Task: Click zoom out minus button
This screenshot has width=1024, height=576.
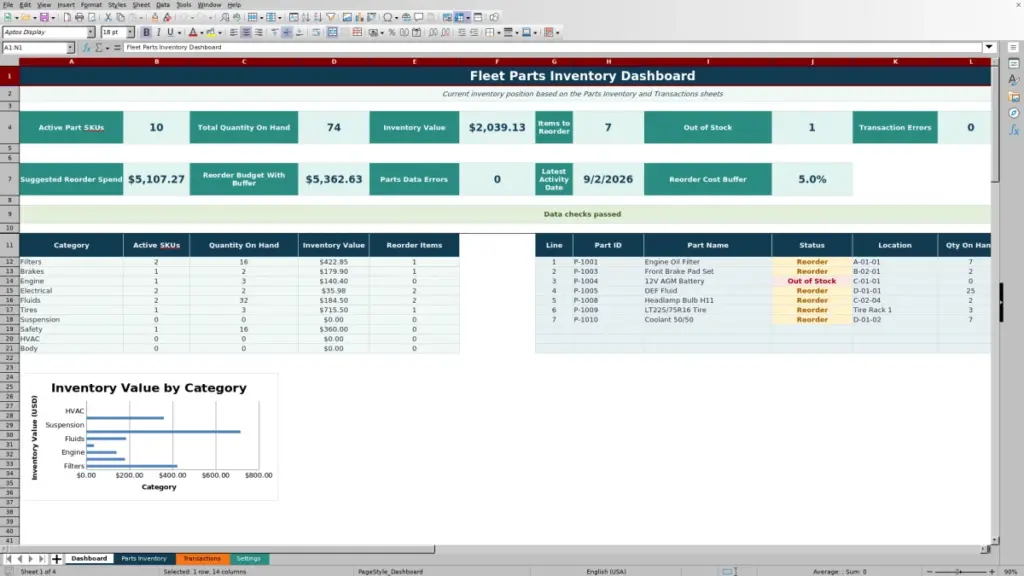Action: [929, 571]
